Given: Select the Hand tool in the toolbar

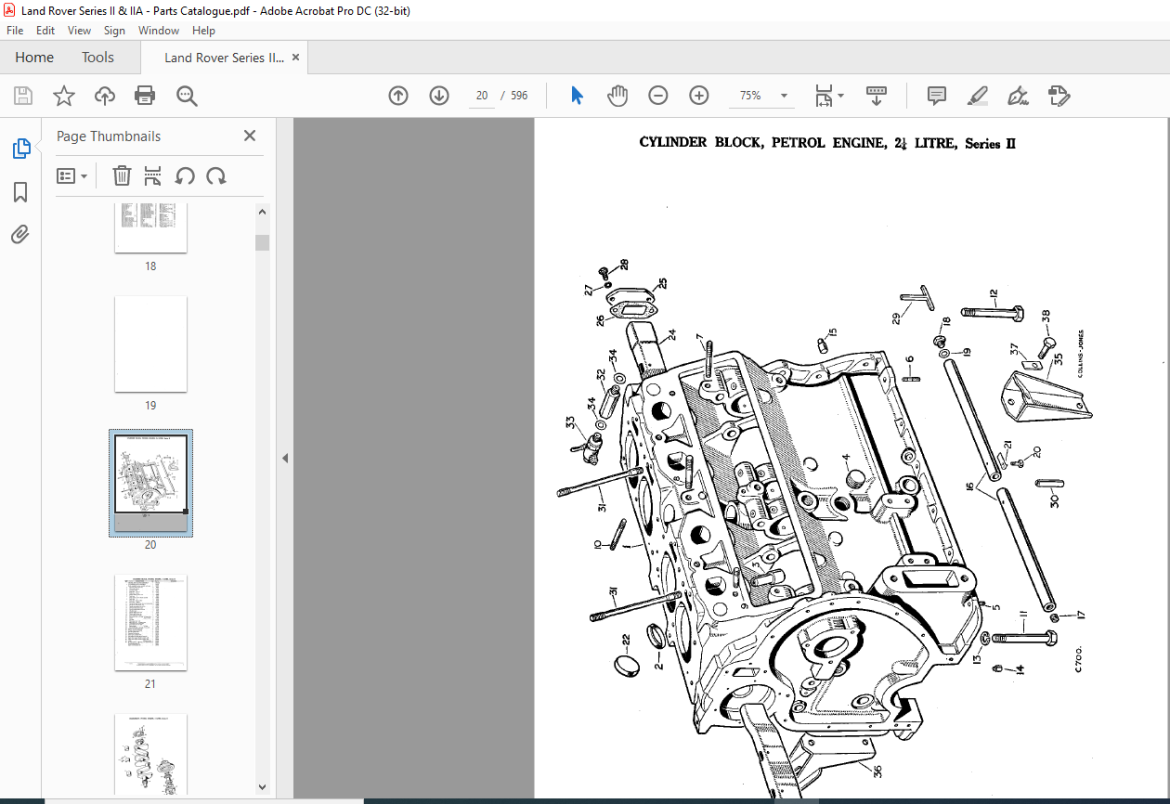Looking at the screenshot, I should pos(617,95).
